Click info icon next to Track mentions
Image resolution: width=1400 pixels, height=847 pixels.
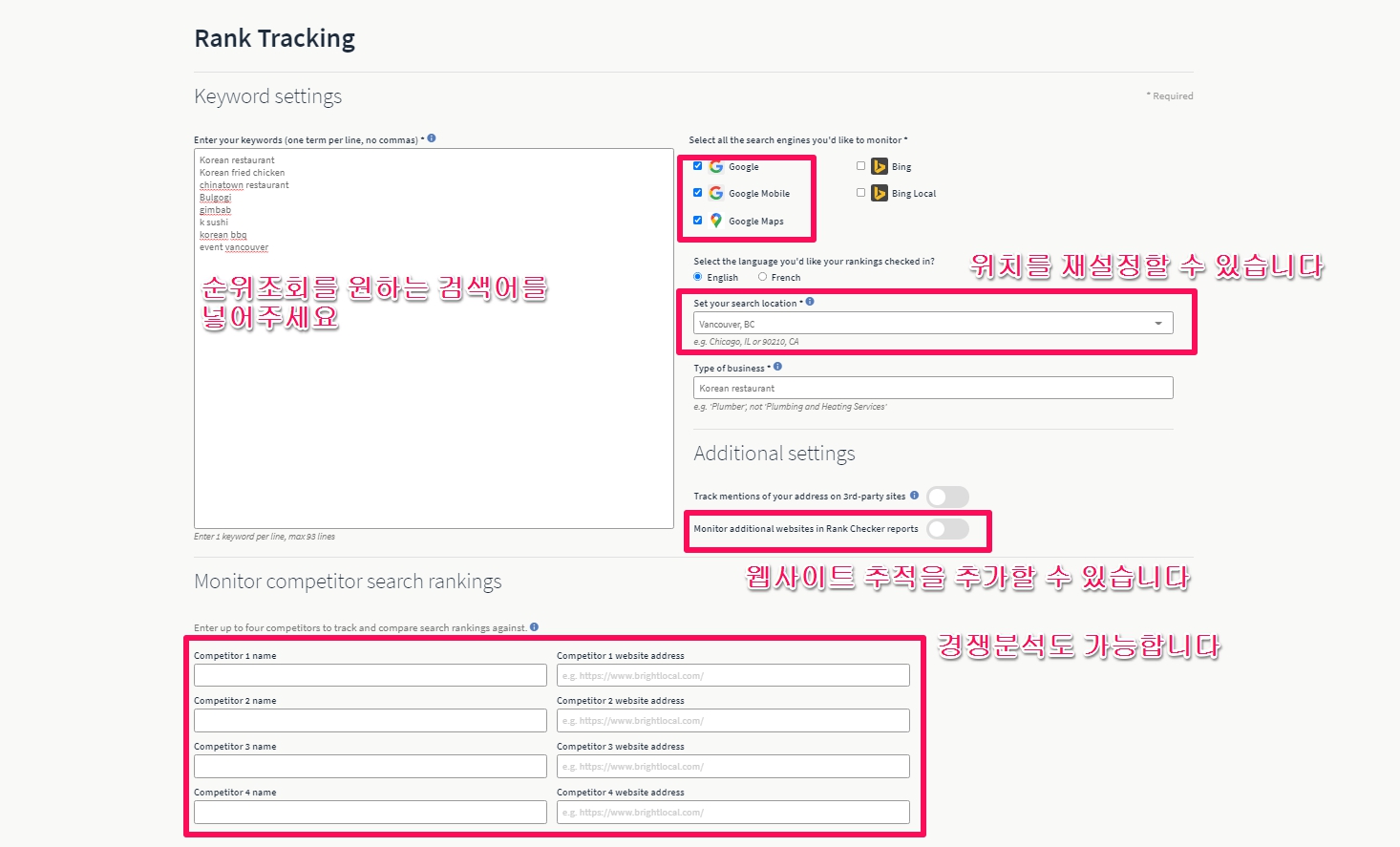[x=914, y=496]
